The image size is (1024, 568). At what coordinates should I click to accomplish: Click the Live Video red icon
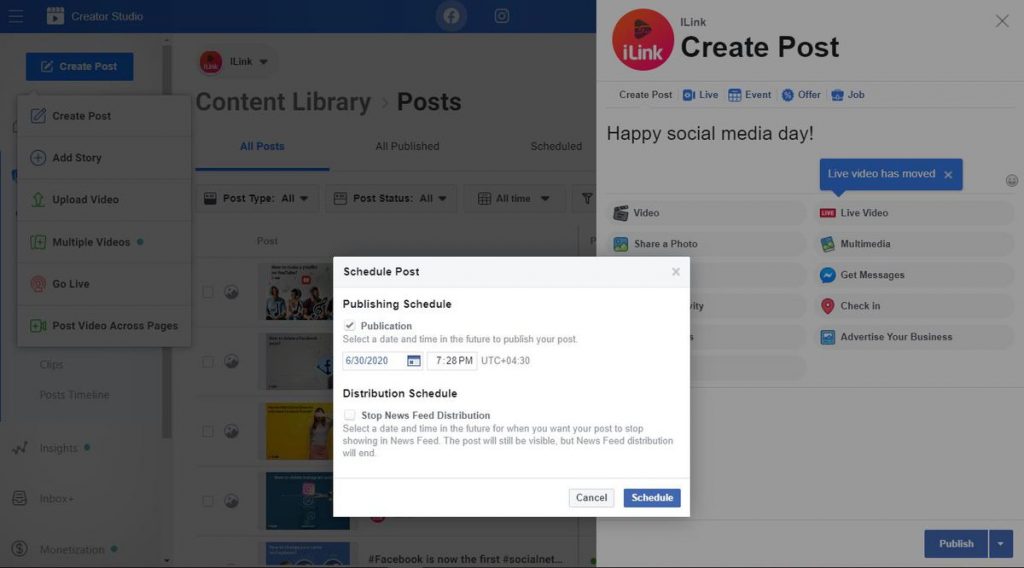[x=827, y=213]
